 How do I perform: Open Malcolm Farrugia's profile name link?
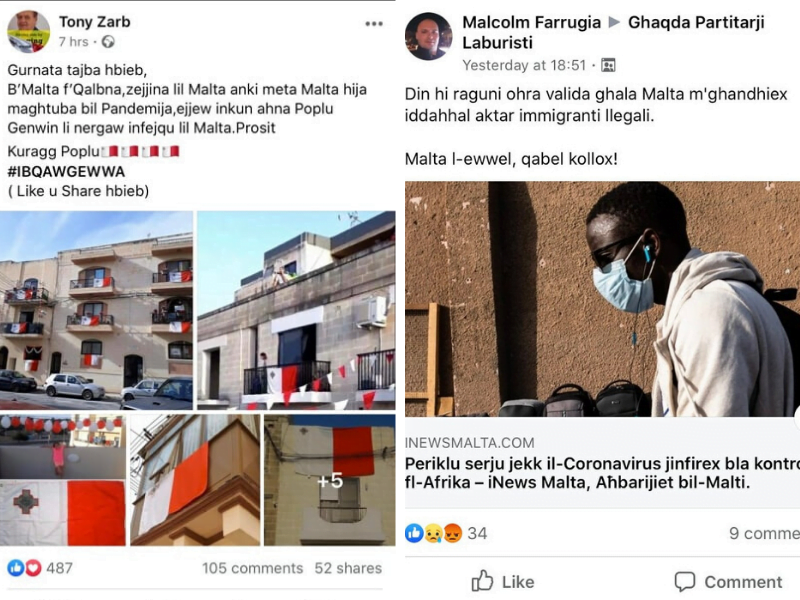[x=532, y=22]
